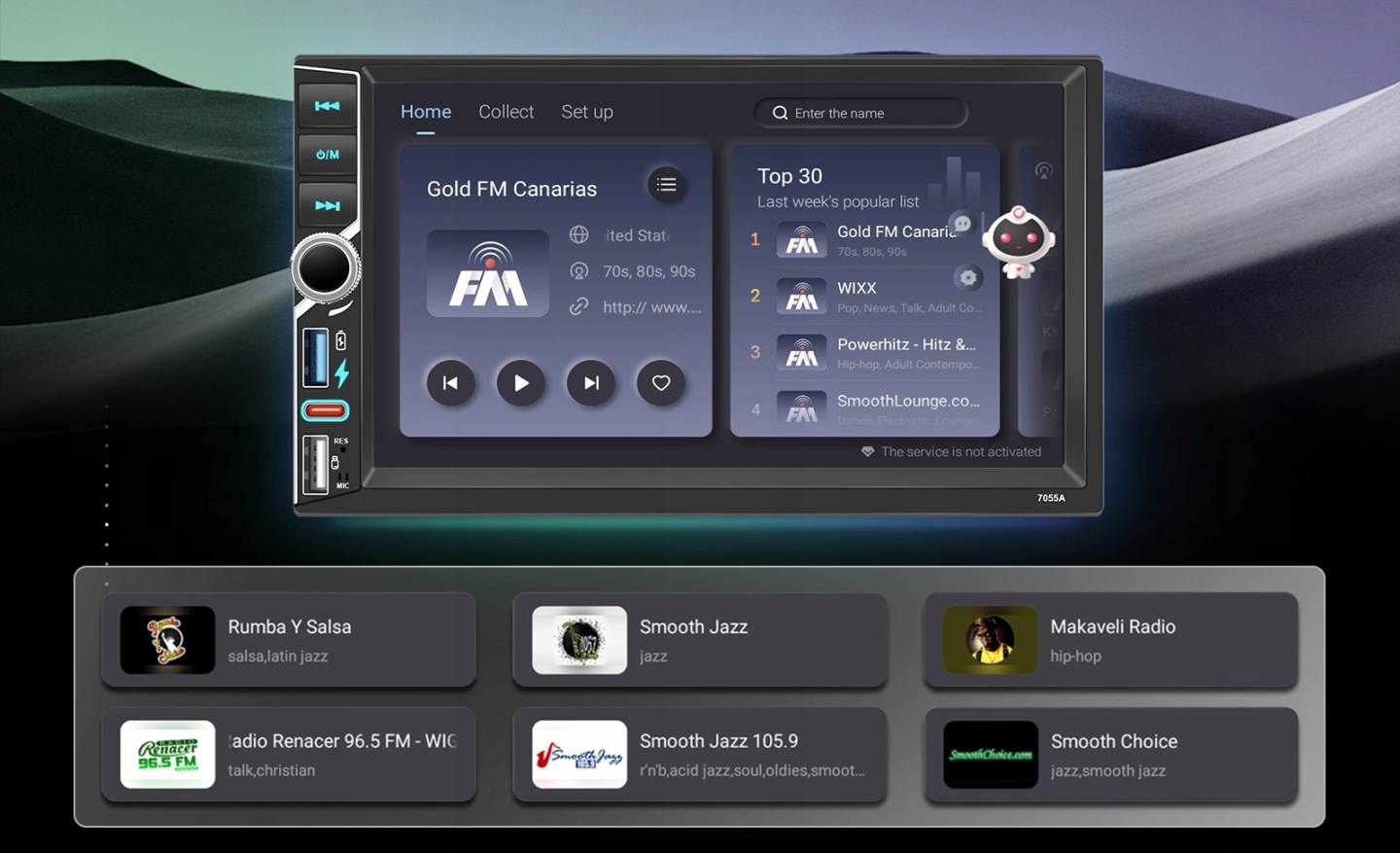
Task: Skip to previous station in player
Action: pyautogui.click(x=450, y=383)
